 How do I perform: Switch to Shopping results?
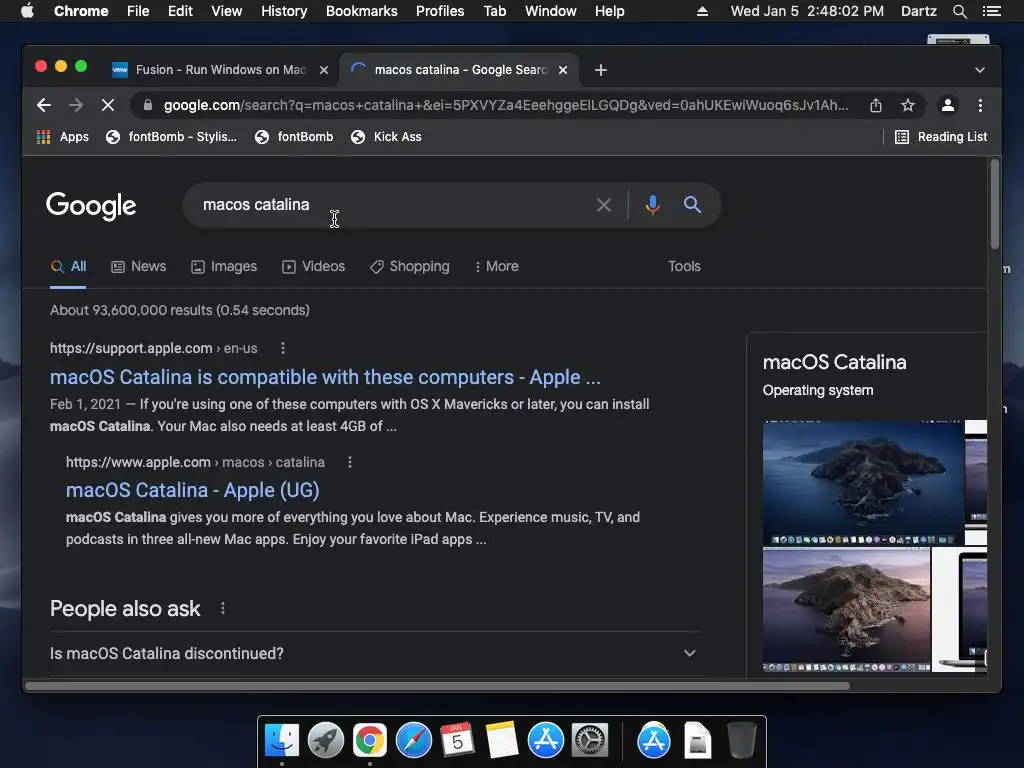409,266
